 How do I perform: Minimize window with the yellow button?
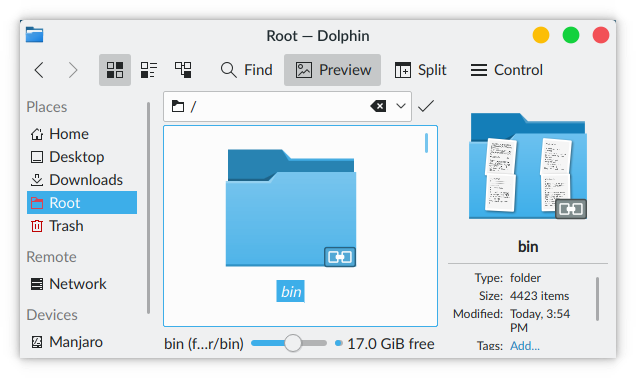pyautogui.click(x=541, y=35)
